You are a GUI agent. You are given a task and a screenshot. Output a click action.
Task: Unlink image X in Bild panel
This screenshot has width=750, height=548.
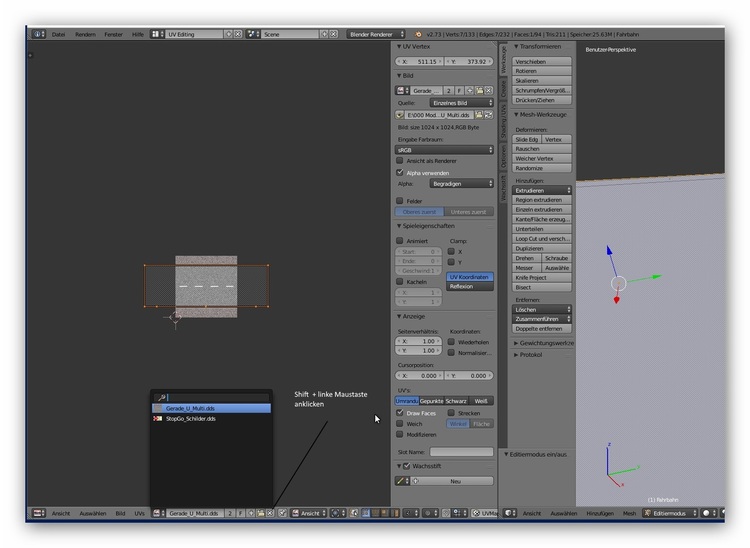click(x=488, y=90)
